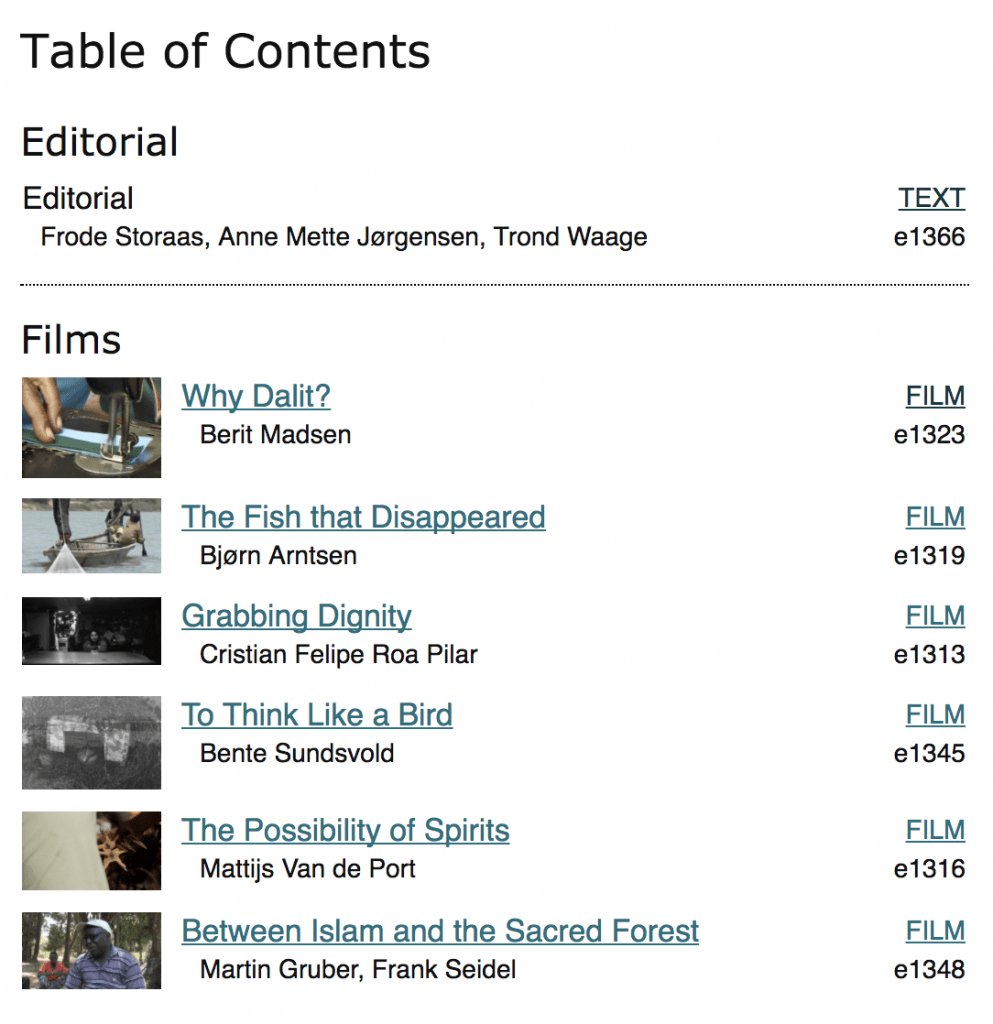Screen dimensions: 993x1024
Task: Select the dark Grabbing Dignity thumbnail
Action: coord(91,631)
